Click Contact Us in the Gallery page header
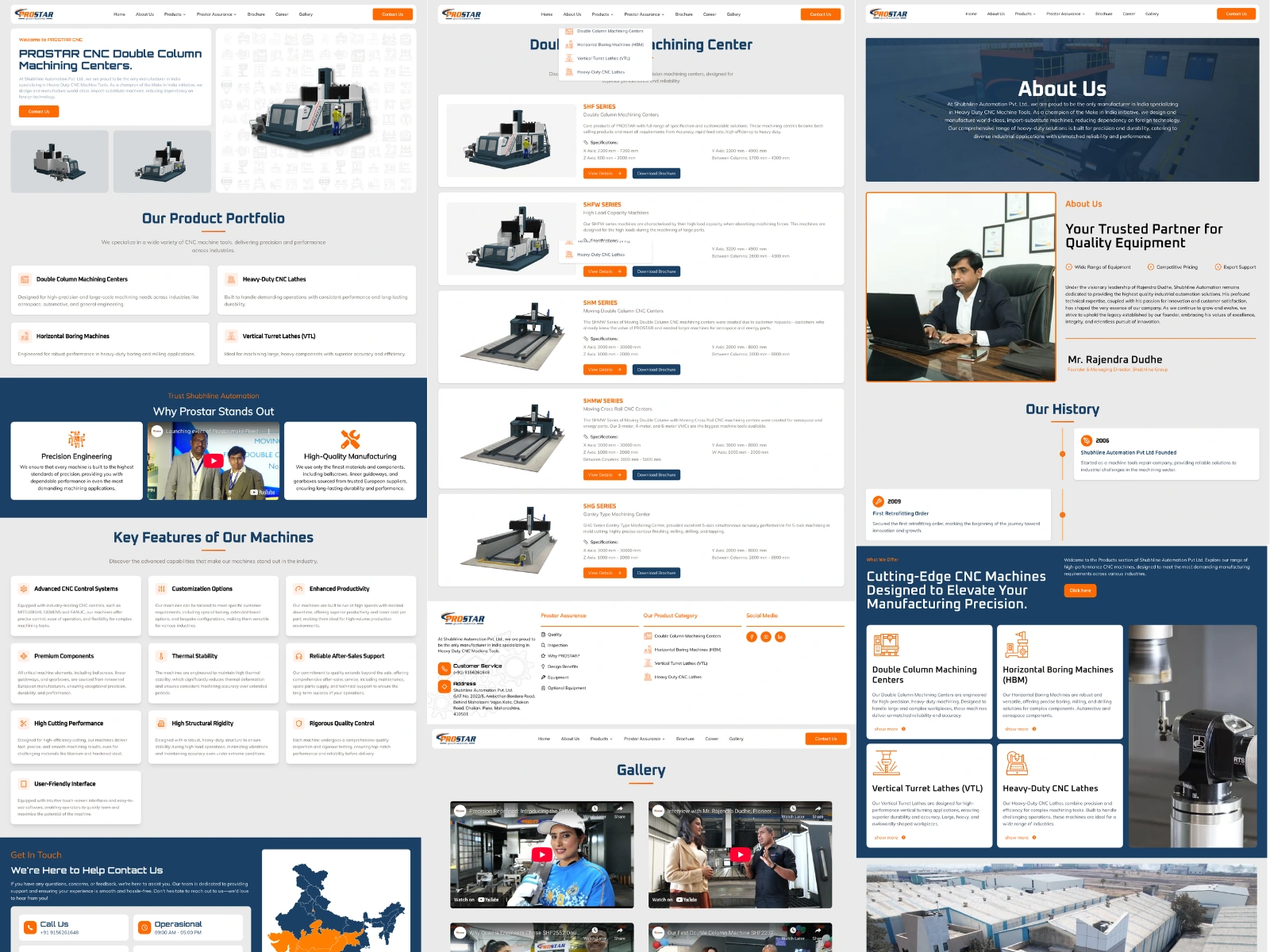 (826, 739)
